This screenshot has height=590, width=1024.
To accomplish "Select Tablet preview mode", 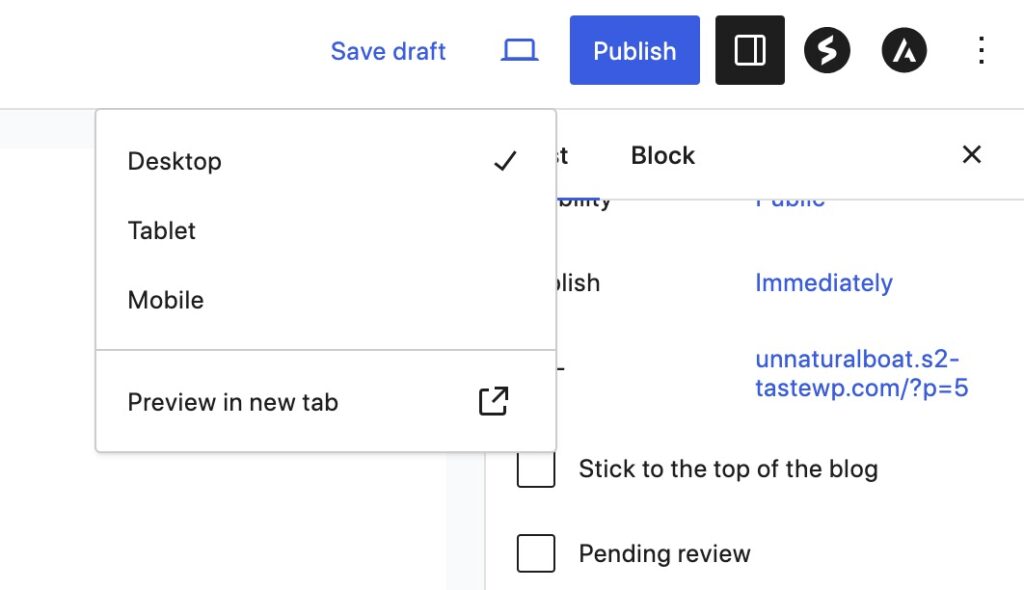I will [x=162, y=231].
